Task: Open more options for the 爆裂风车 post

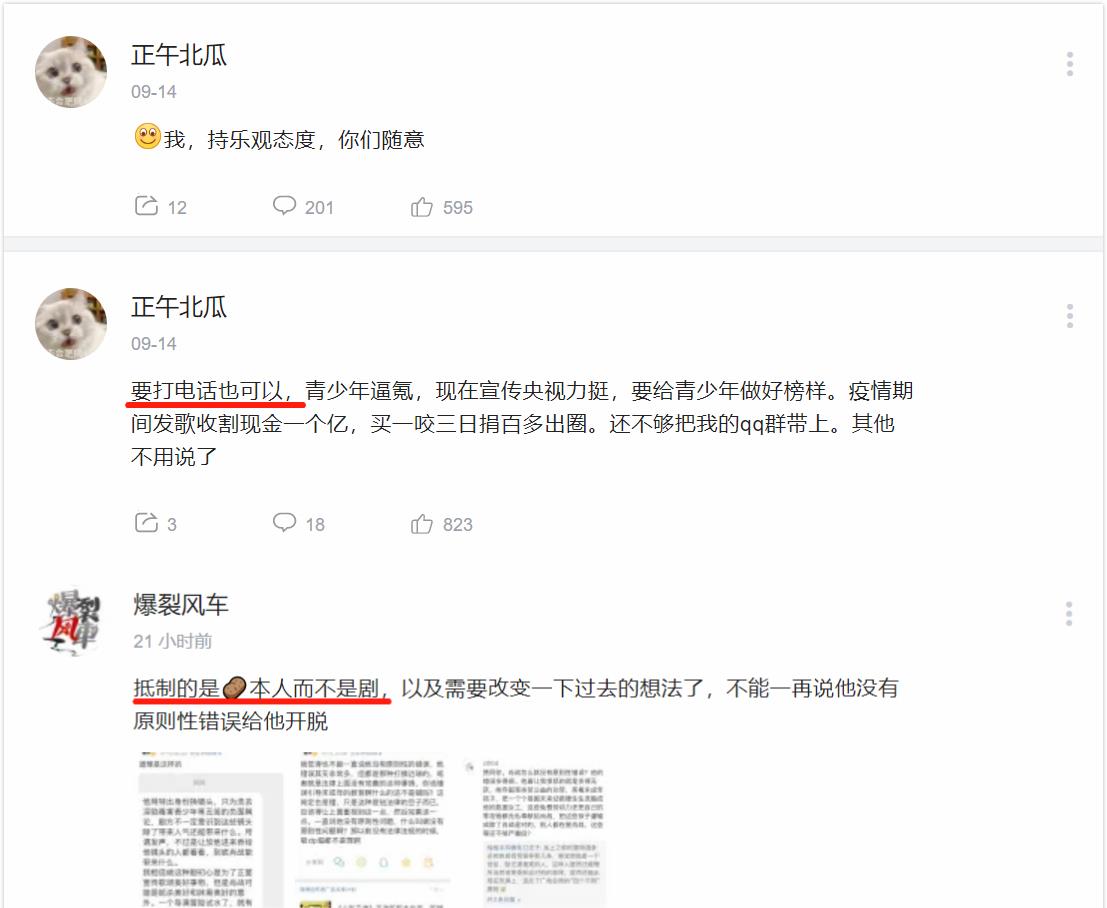Action: [x=1069, y=614]
